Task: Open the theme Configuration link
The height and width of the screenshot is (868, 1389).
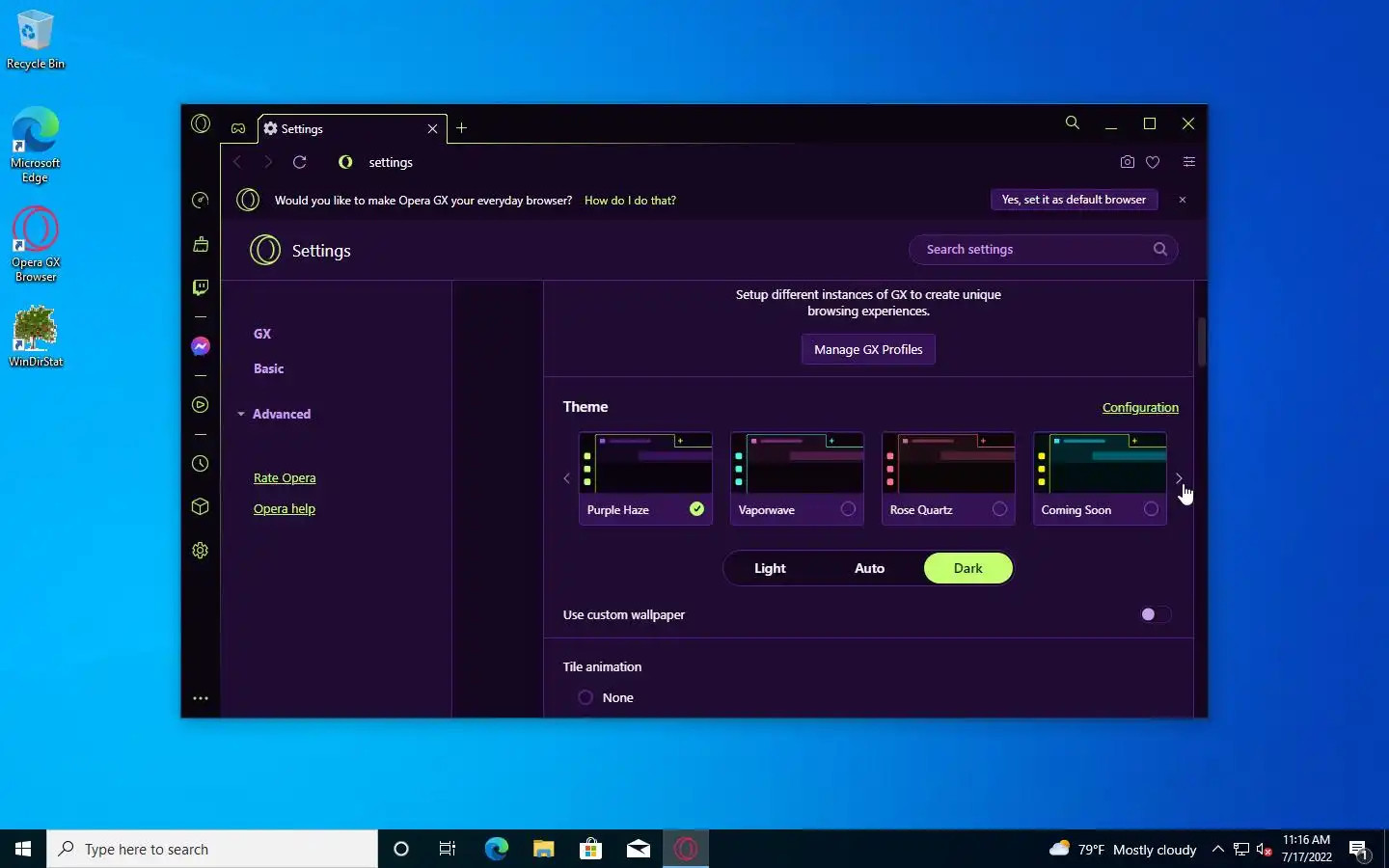Action: click(1140, 407)
